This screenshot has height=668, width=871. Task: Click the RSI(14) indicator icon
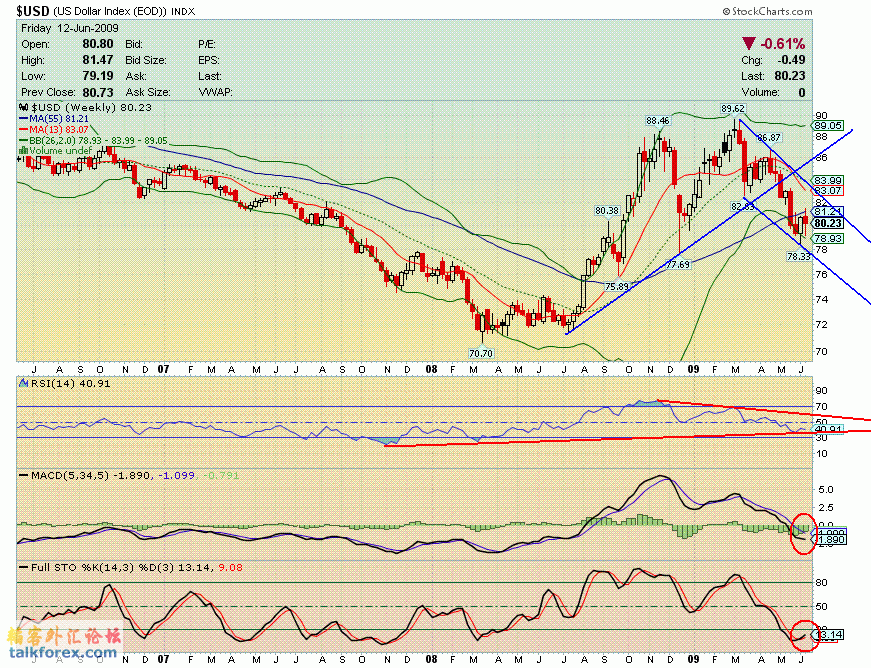click(24, 383)
